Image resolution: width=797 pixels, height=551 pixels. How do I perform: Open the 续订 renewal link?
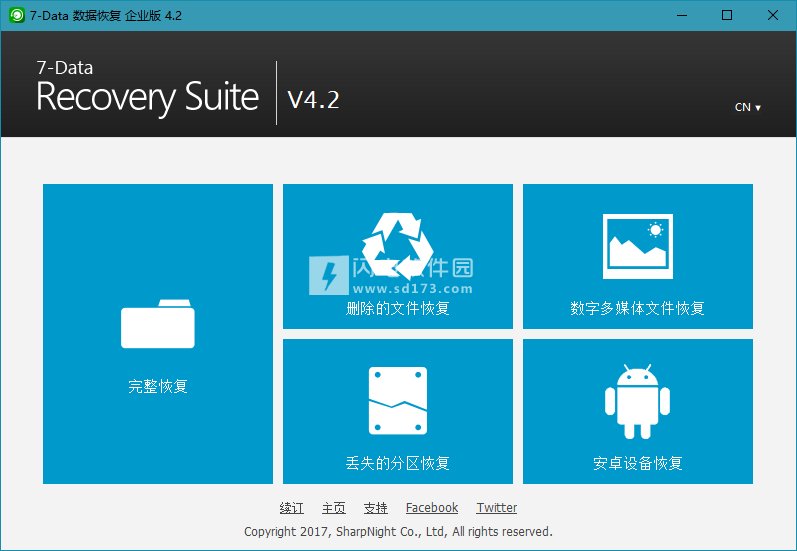(292, 508)
